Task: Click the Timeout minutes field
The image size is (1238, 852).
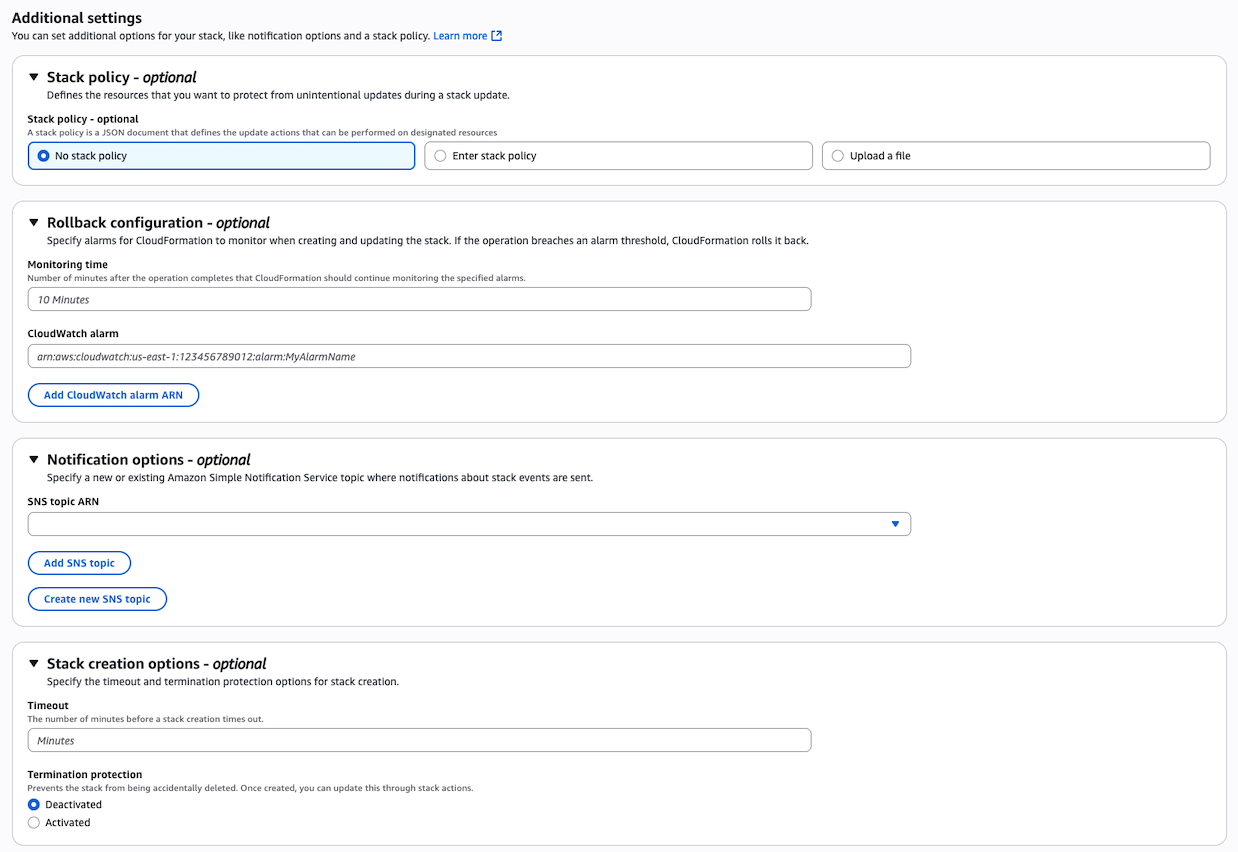Action: (419, 739)
